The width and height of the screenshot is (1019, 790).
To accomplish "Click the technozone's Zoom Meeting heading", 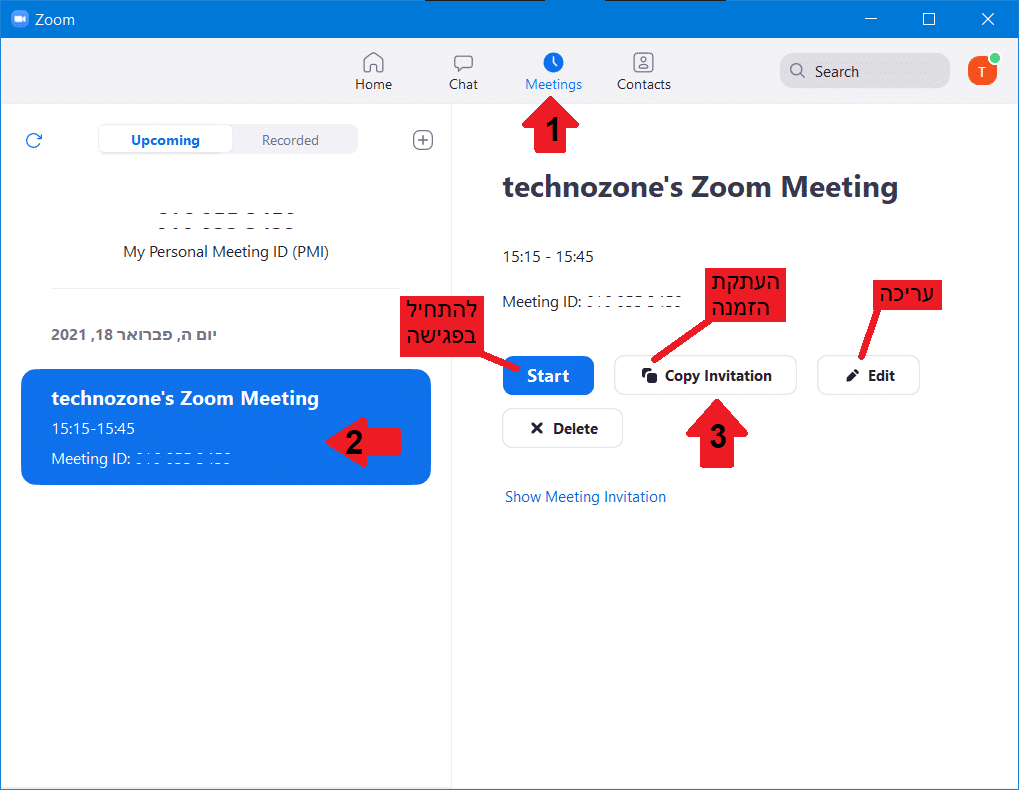I will click(x=700, y=188).
